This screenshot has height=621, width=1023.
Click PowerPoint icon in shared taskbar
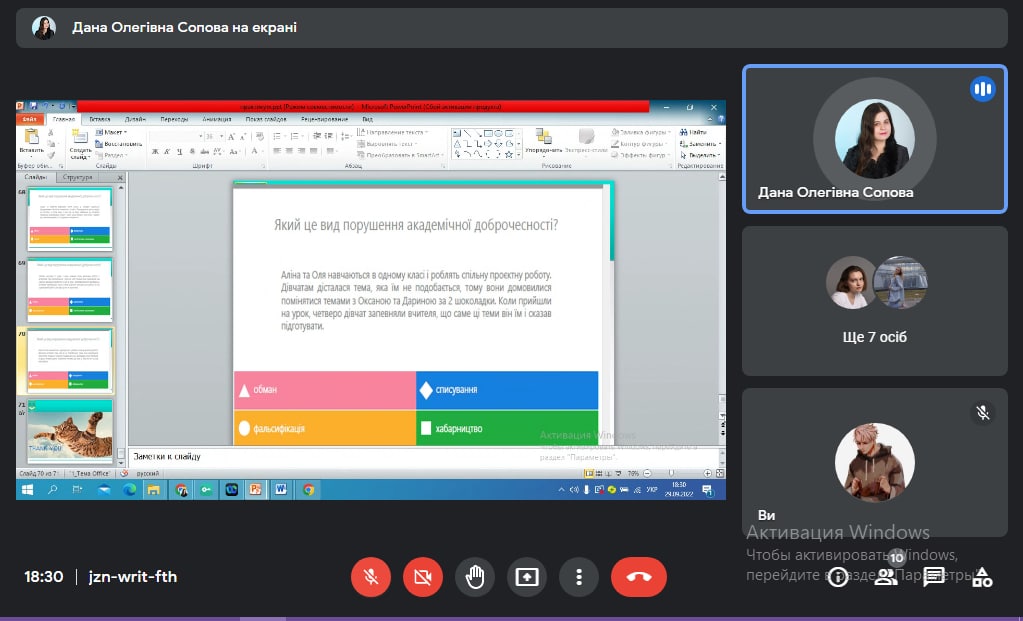point(255,490)
